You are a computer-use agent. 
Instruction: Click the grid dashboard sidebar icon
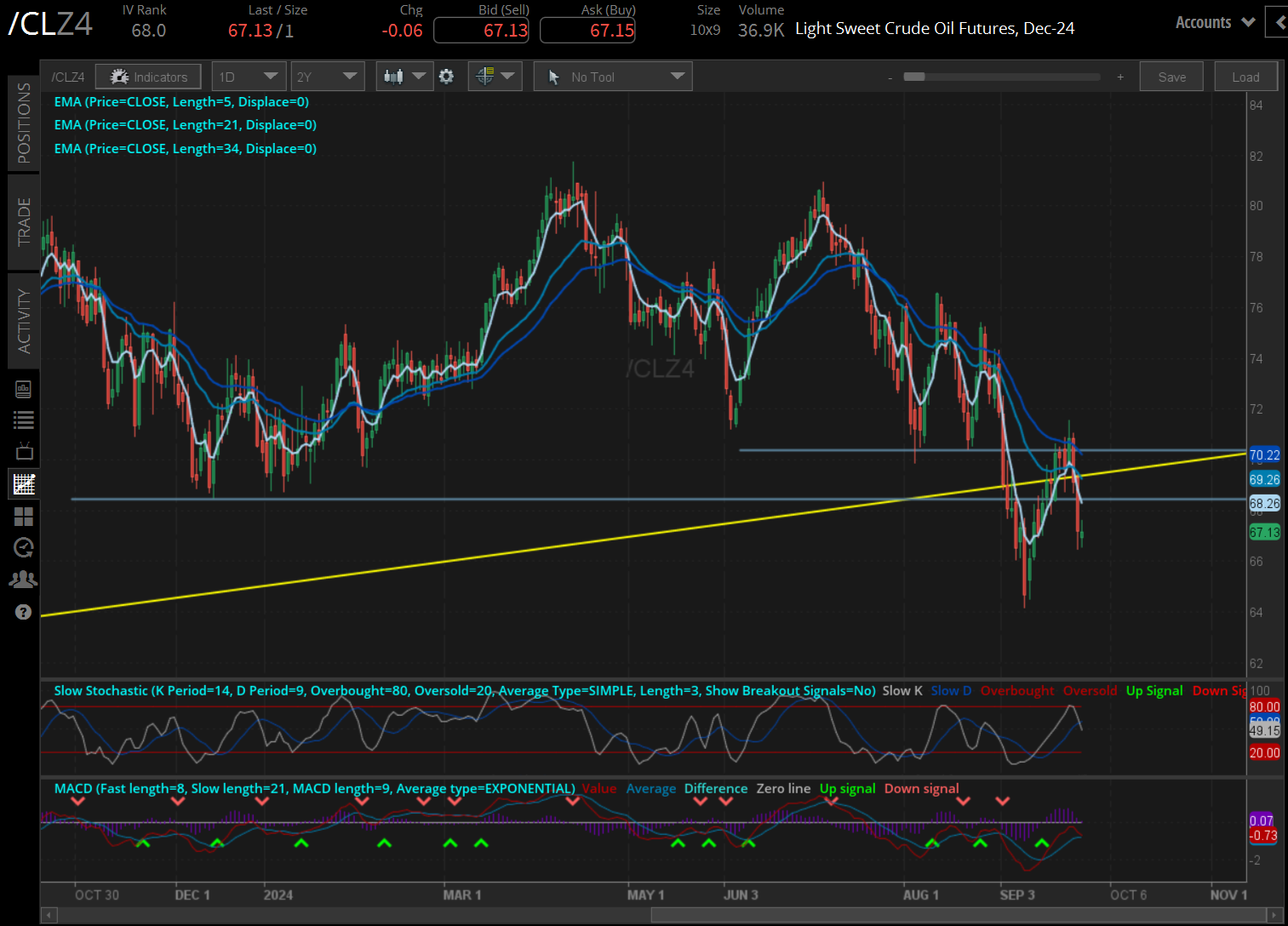pyautogui.click(x=23, y=516)
